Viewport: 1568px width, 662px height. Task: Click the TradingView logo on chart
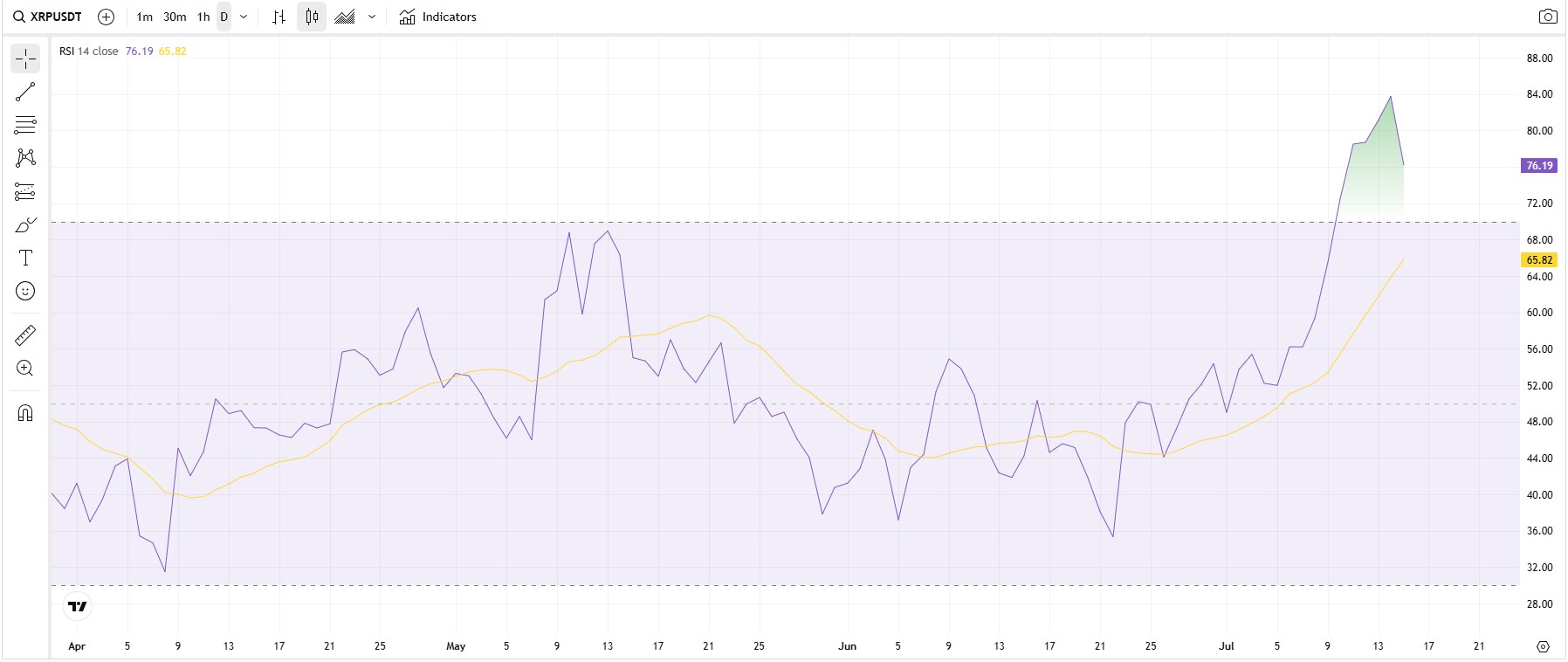click(78, 606)
